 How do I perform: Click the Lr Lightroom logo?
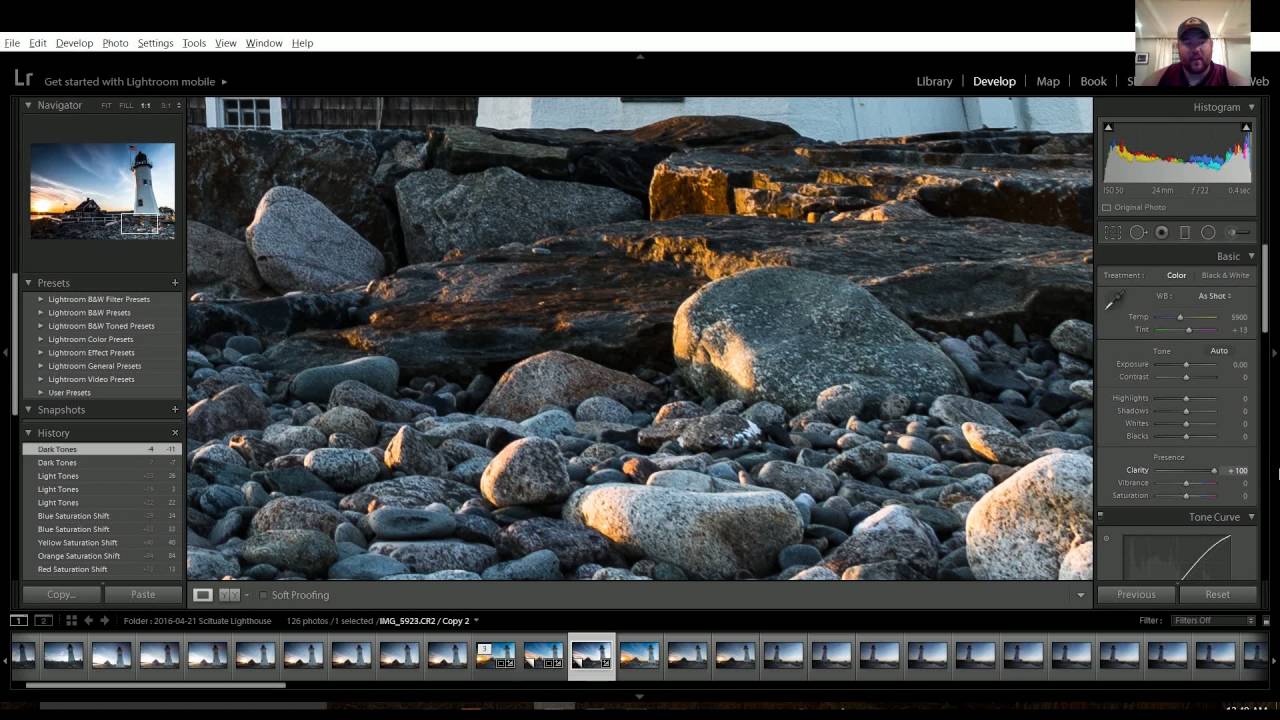click(x=24, y=78)
